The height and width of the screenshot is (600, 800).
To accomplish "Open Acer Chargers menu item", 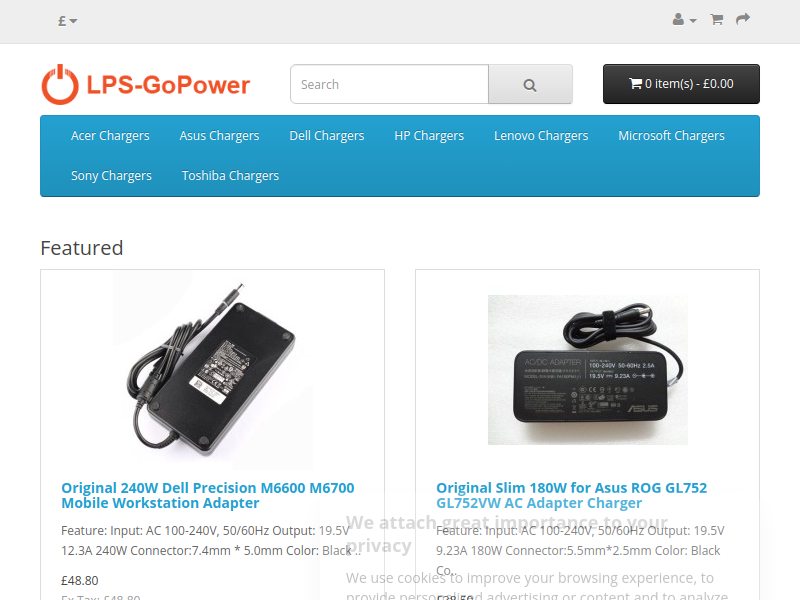I will (110, 136).
